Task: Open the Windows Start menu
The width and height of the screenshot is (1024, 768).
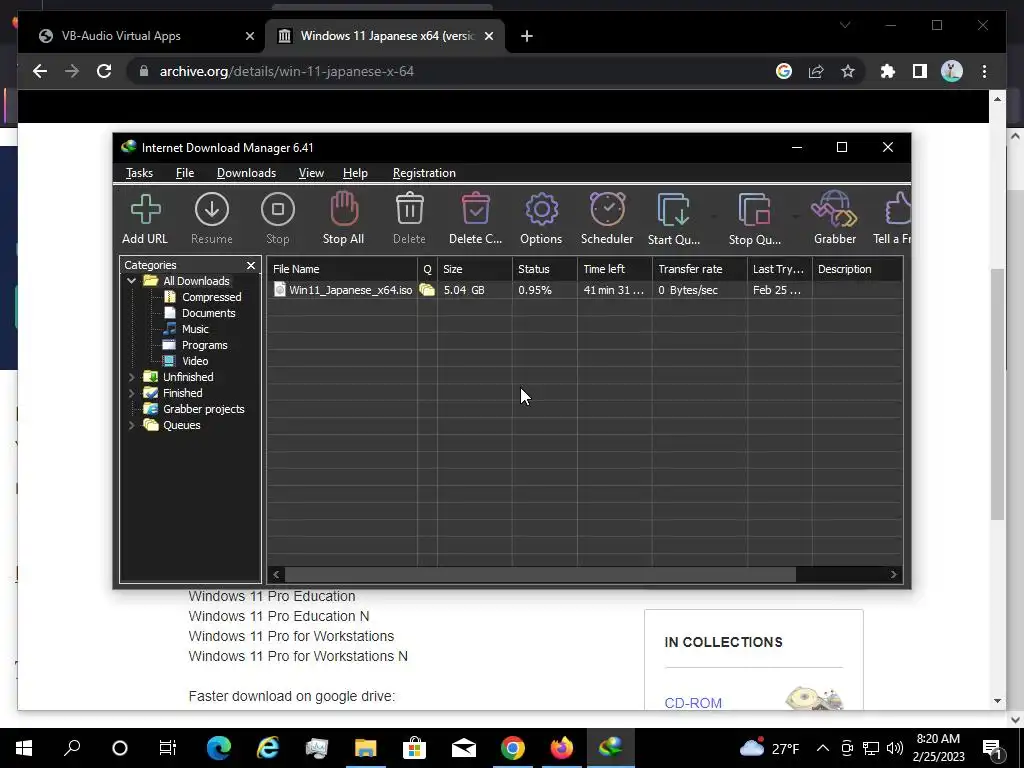Action: point(24,748)
